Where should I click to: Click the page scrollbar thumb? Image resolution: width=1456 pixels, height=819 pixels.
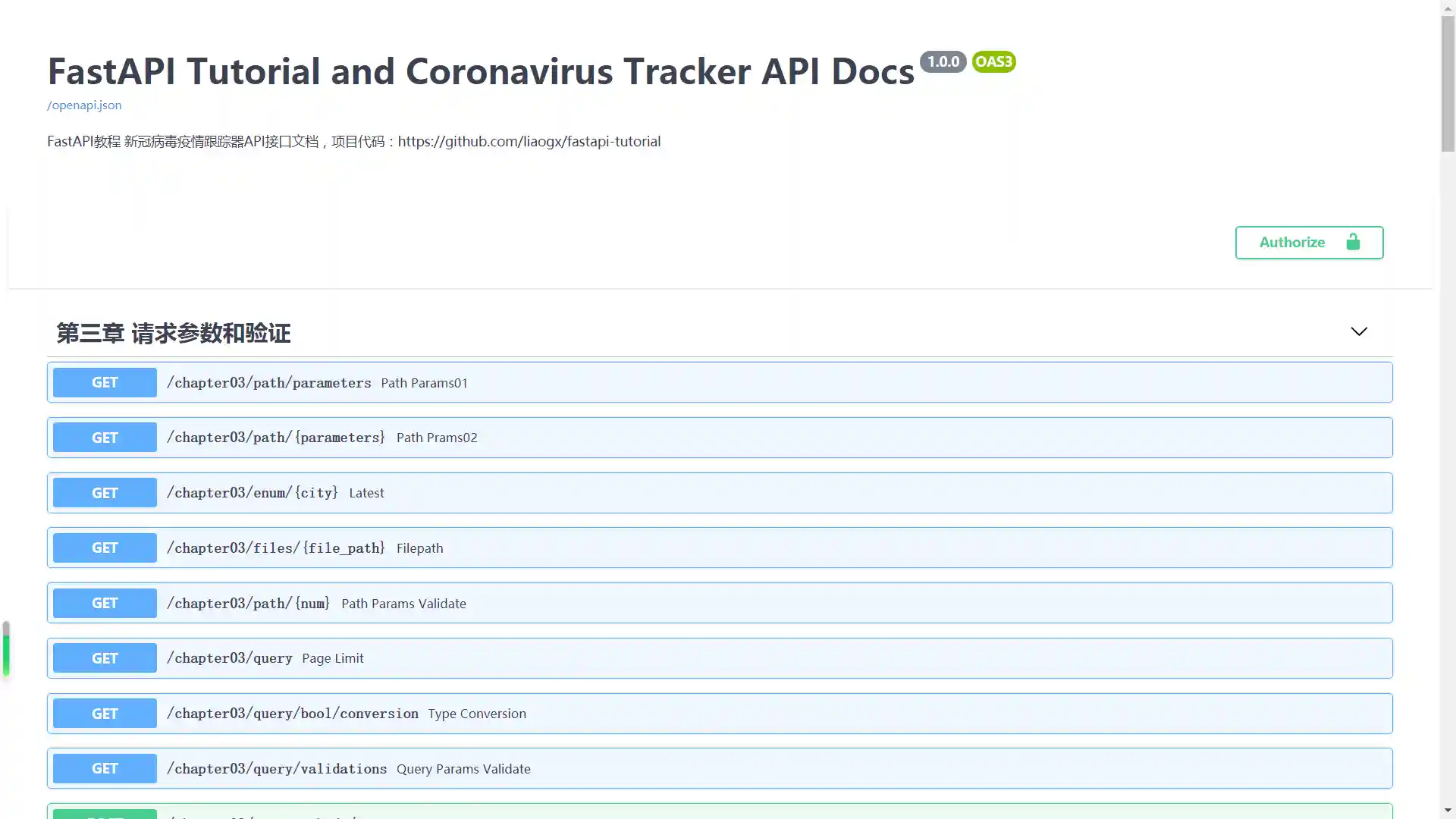[x=1448, y=83]
